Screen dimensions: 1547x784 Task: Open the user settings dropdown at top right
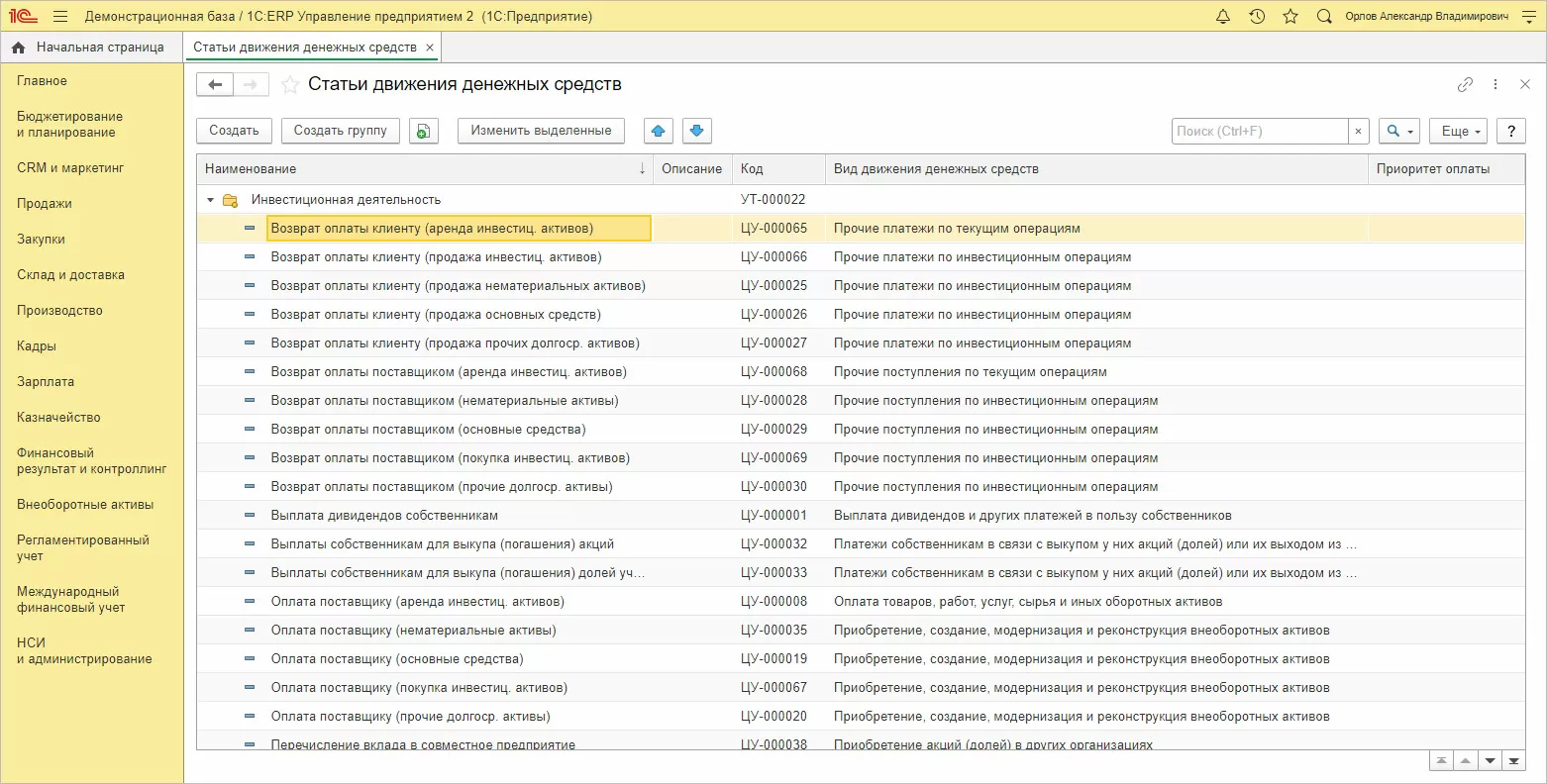coord(1527,17)
